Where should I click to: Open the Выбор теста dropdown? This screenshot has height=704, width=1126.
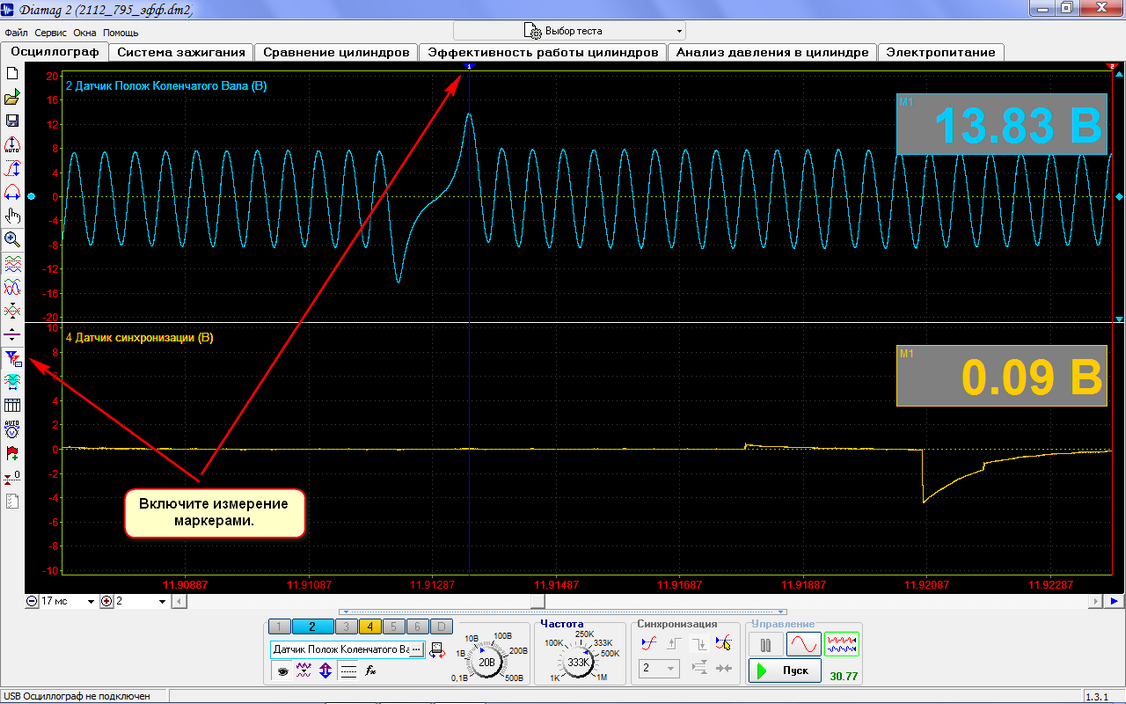click(569, 31)
